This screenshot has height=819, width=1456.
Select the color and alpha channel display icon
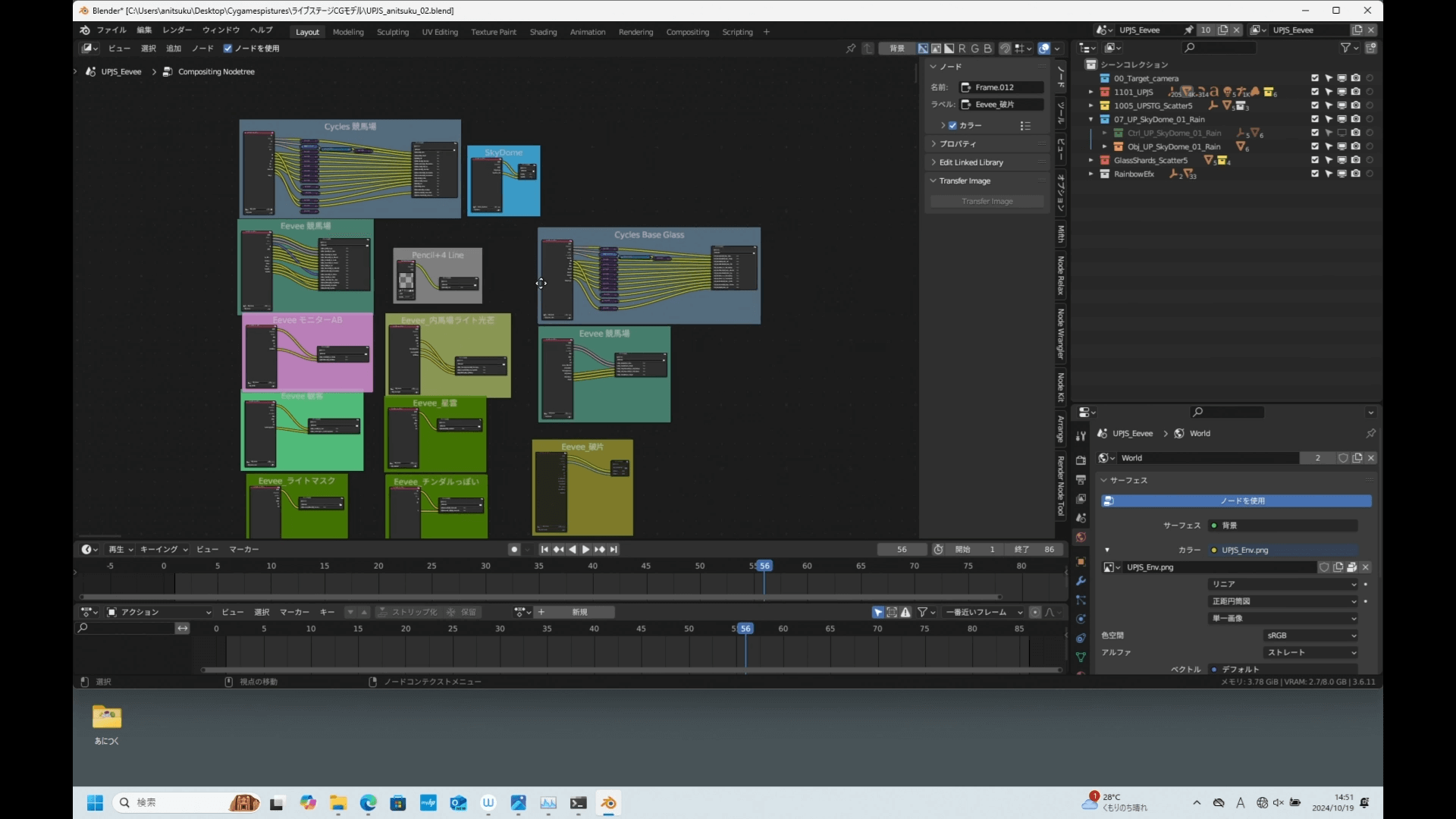pos(923,49)
